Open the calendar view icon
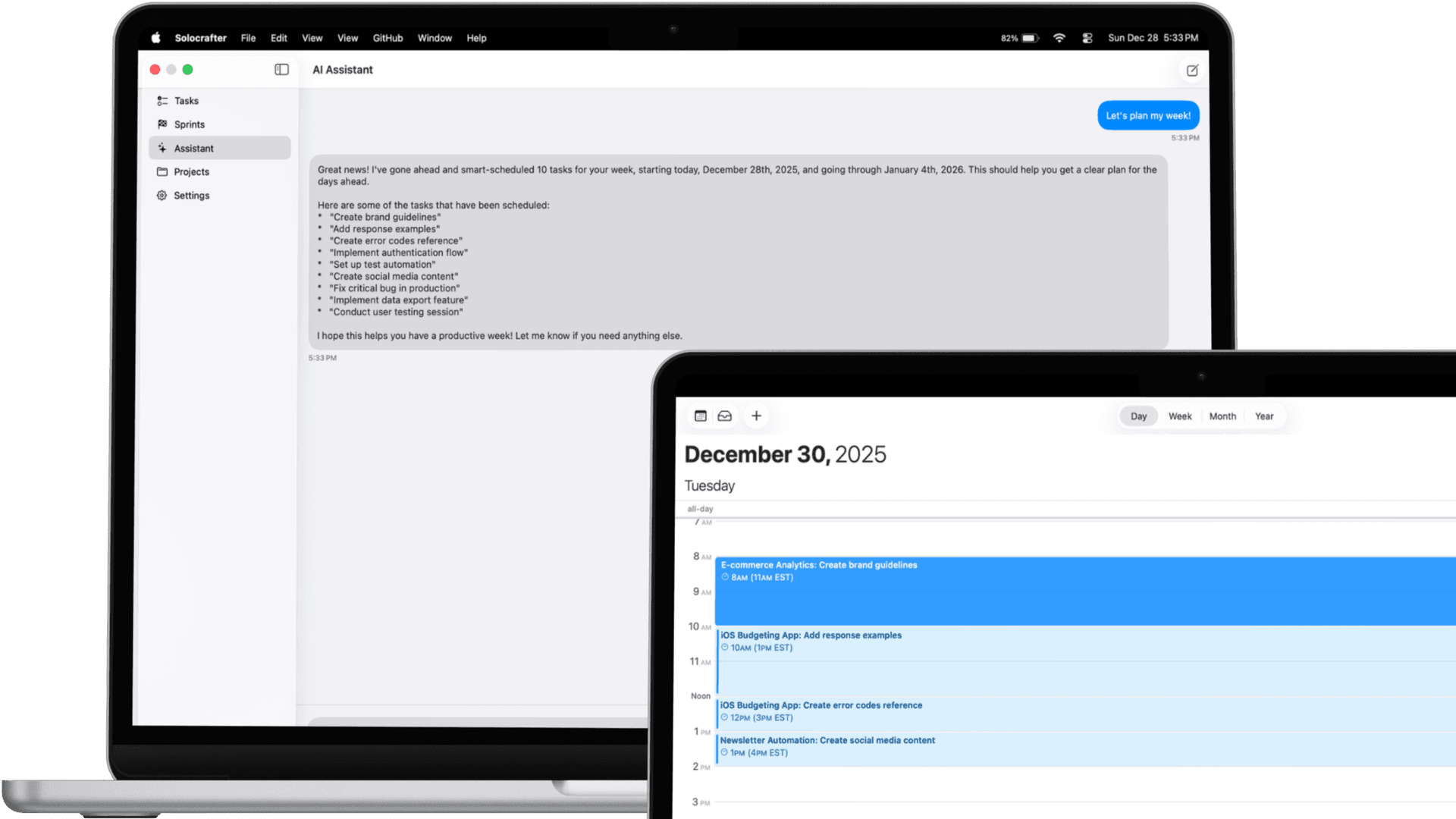 coord(699,416)
